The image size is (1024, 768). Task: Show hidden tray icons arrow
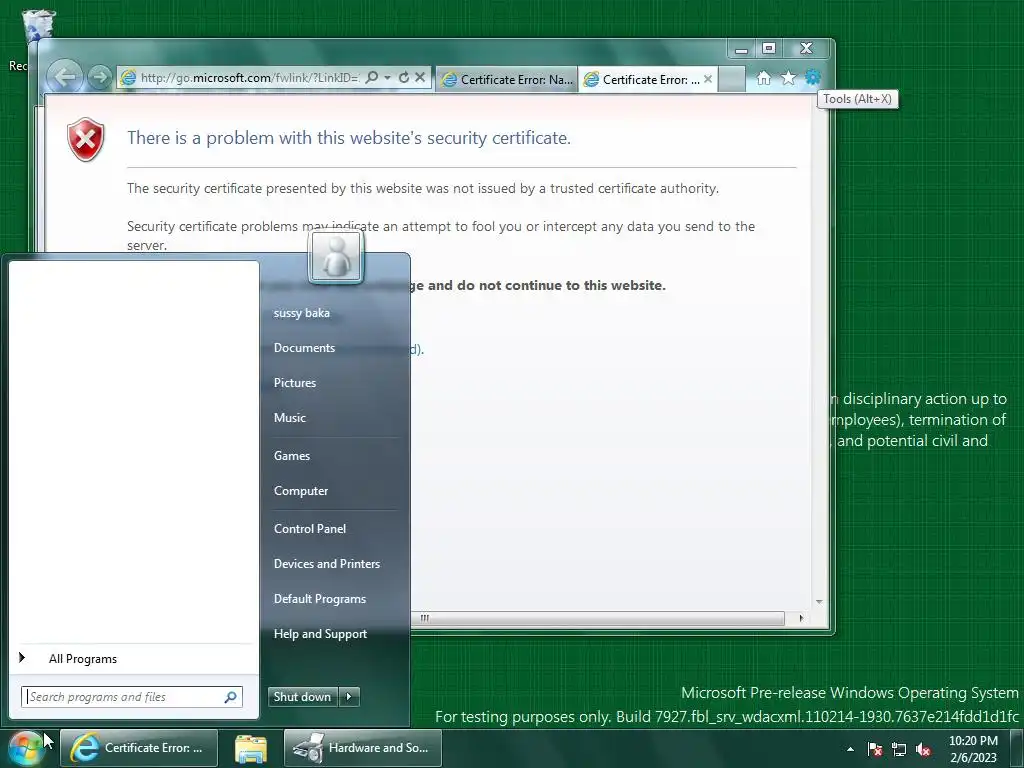(850, 750)
